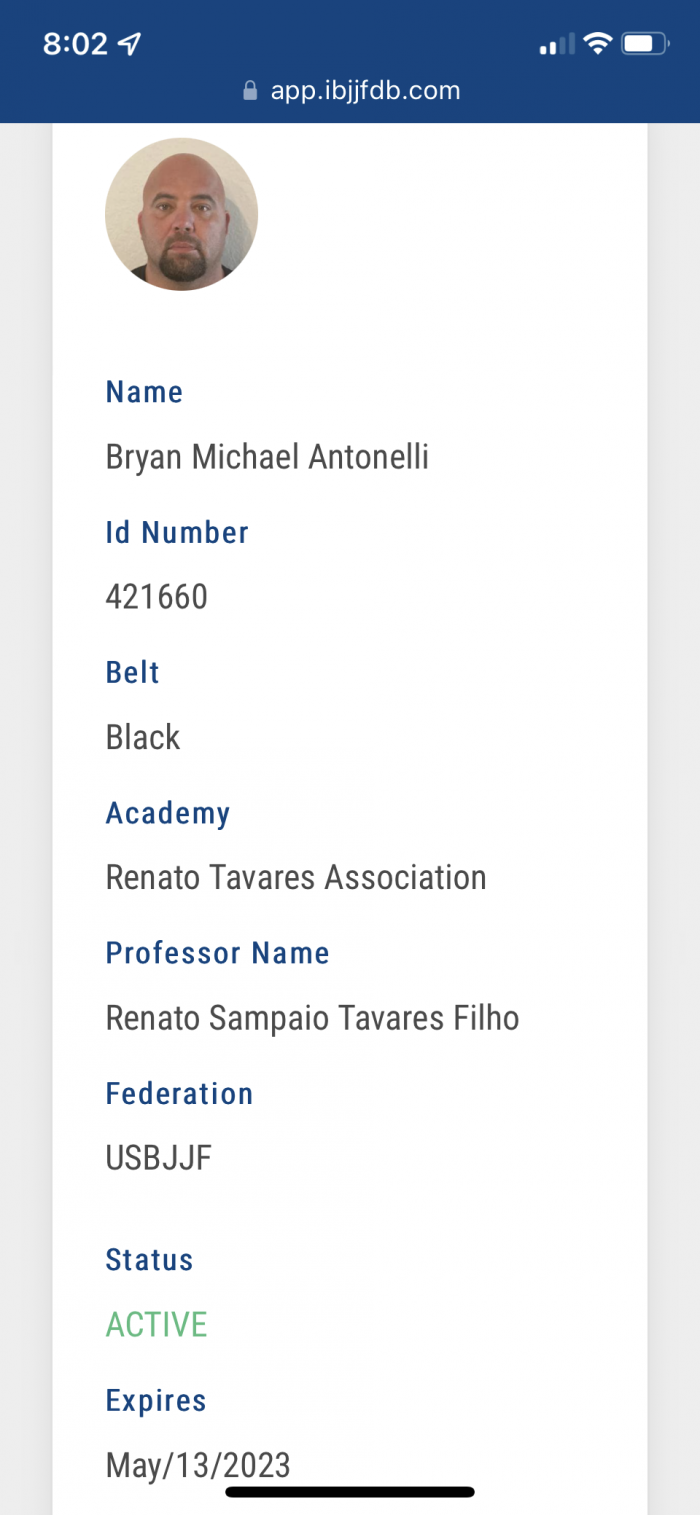The width and height of the screenshot is (700, 1515).
Task: Tap the cellular signal bars icon
Action: (557, 44)
